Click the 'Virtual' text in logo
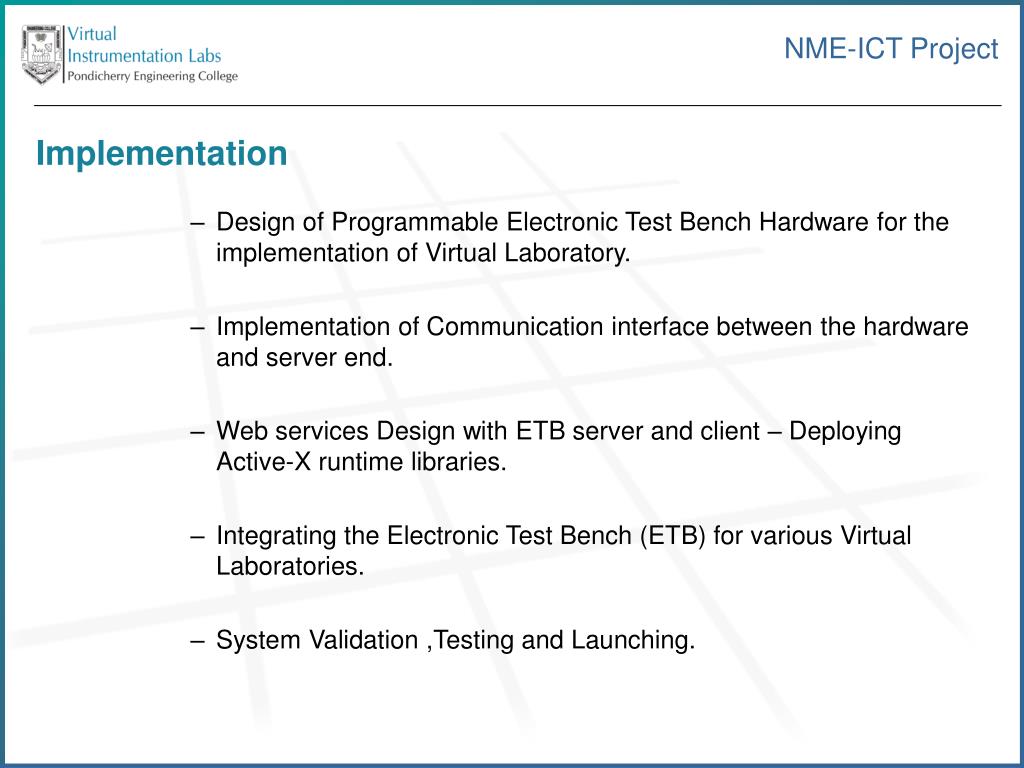1024x768 pixels. (x=92, y=34)
